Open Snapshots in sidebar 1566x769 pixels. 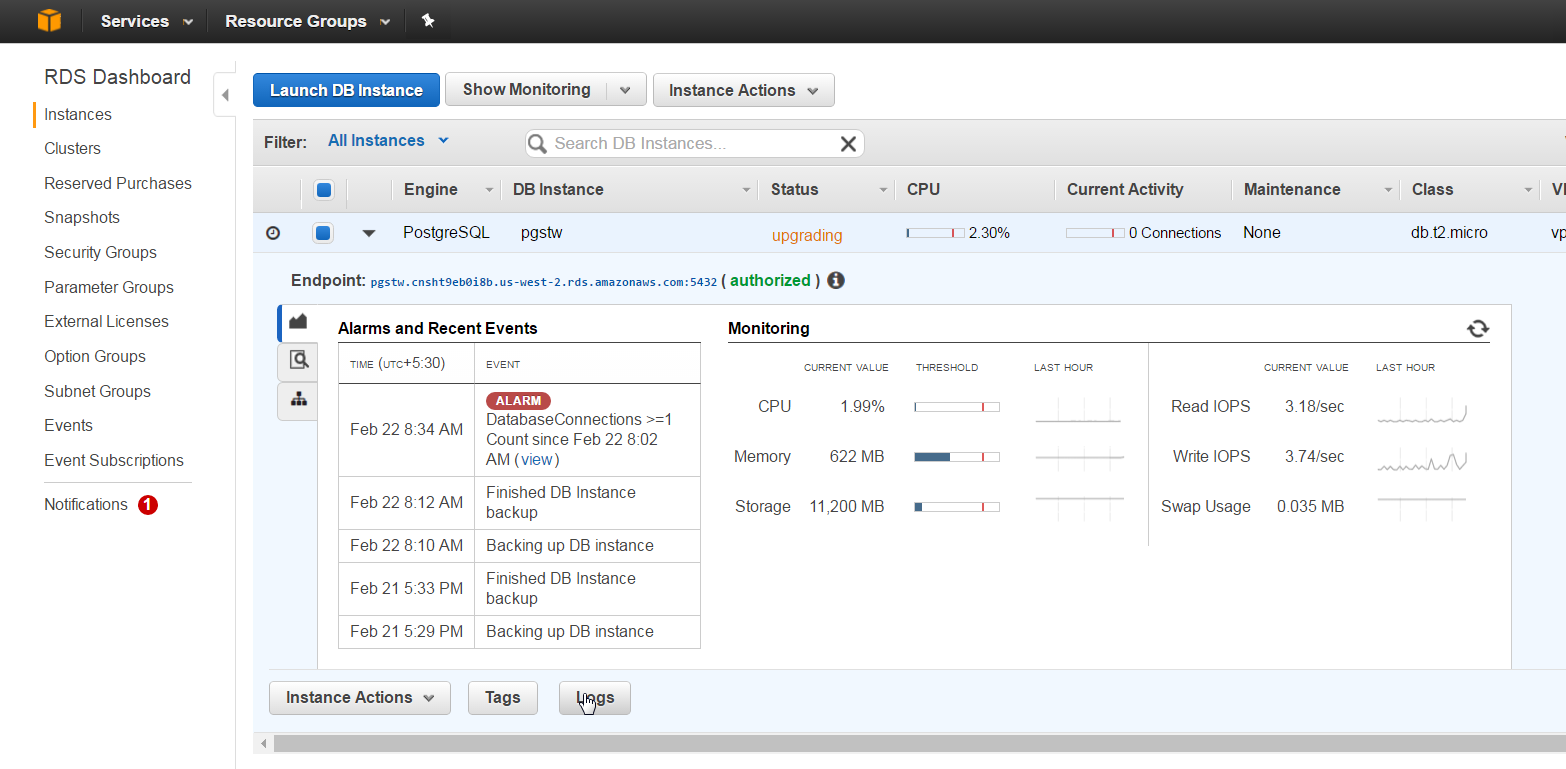click(x=82, y=218)
